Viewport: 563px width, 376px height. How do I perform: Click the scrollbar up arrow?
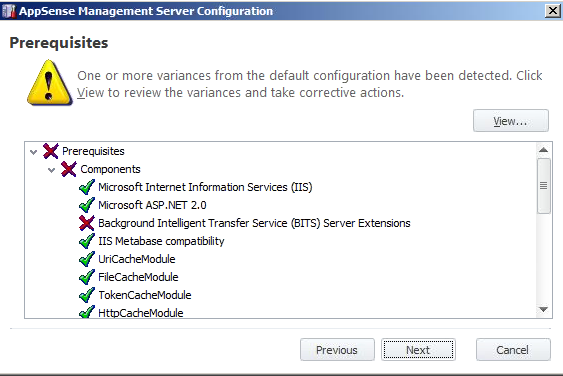543,150
